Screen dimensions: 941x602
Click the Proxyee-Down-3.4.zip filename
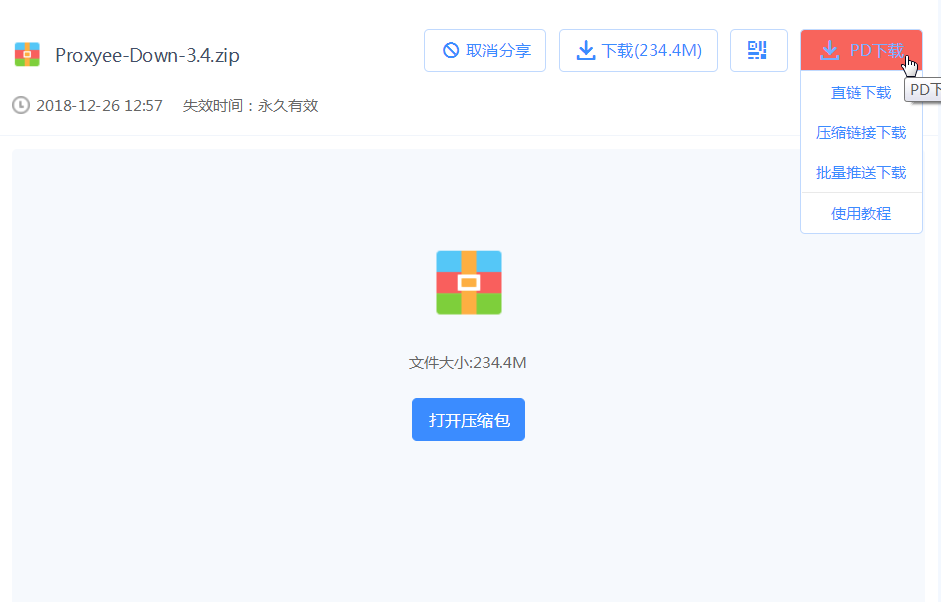click(x=147, y=55)
